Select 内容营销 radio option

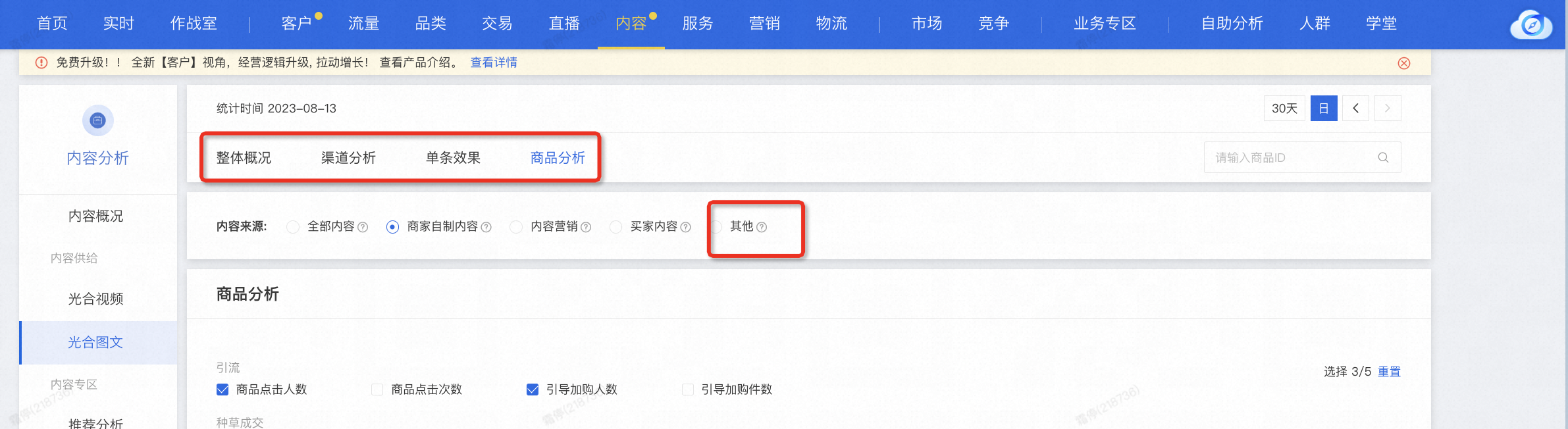[x=516, y=227]
